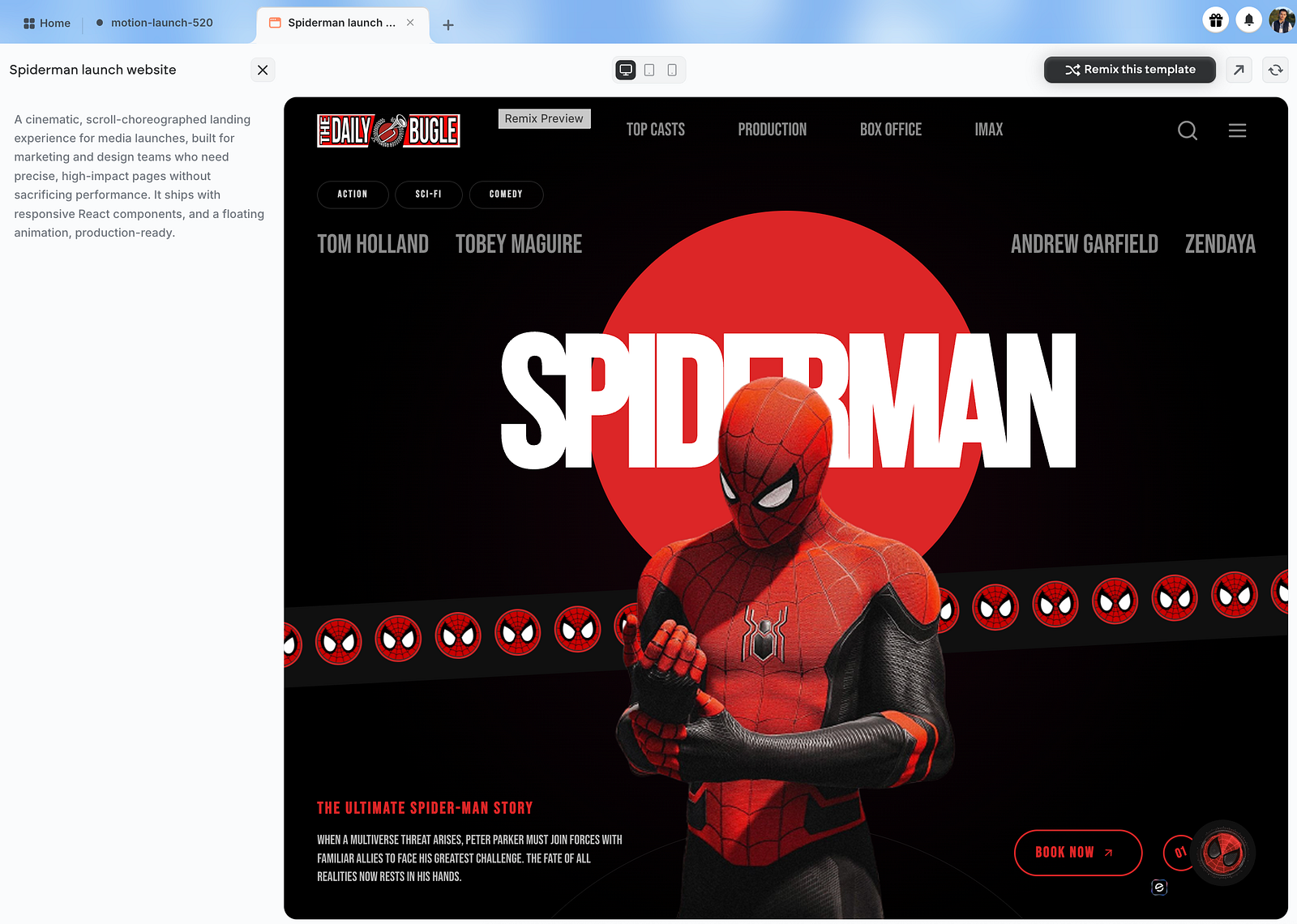
Task: Close the Spiderman launch tab
Action: [410, 23]
